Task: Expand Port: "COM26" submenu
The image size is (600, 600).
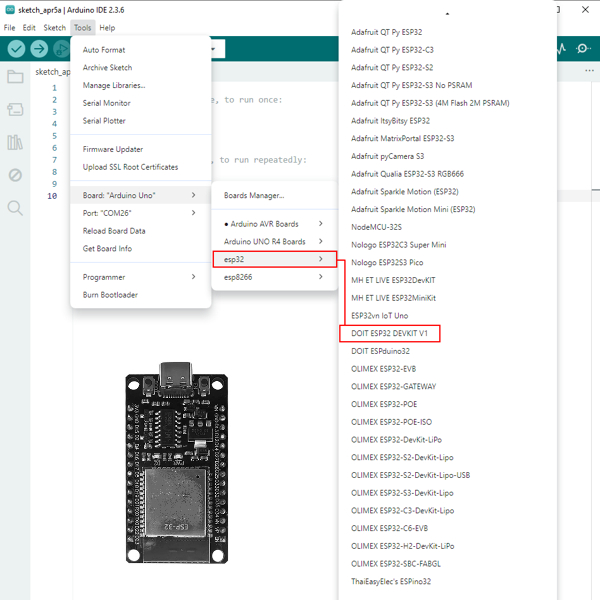Action: pos(141,213)
